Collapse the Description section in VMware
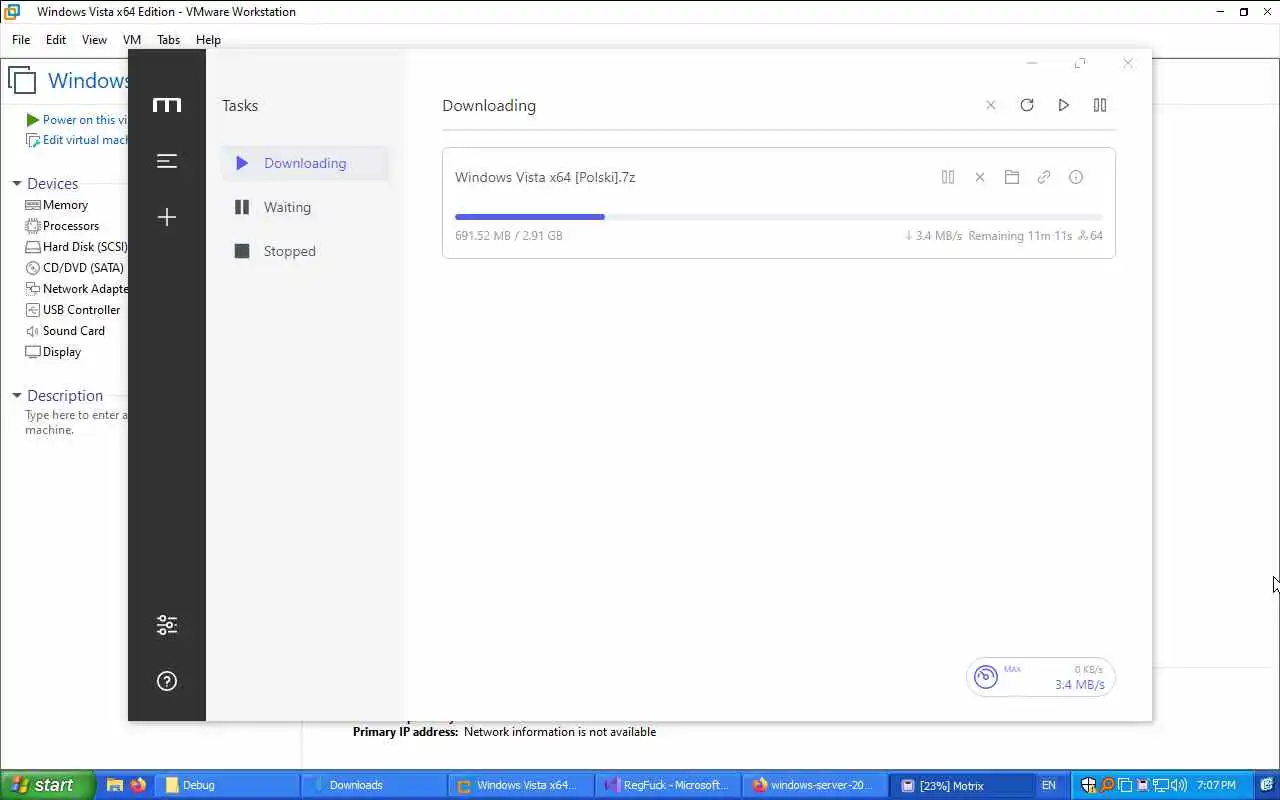The image size is (1280, 800). [x=17, y=396]
